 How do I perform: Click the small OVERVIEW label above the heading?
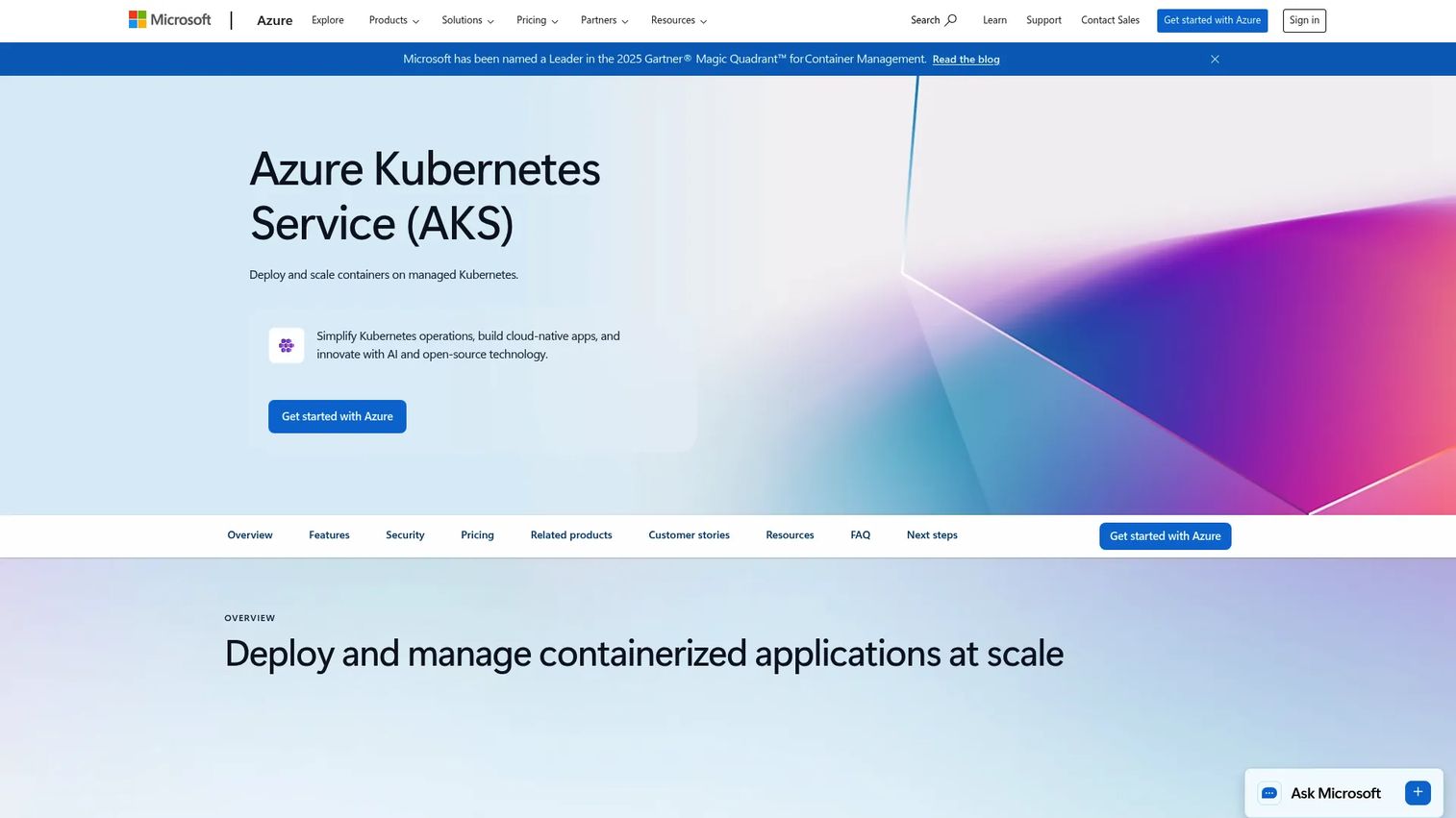coord(250,618)
